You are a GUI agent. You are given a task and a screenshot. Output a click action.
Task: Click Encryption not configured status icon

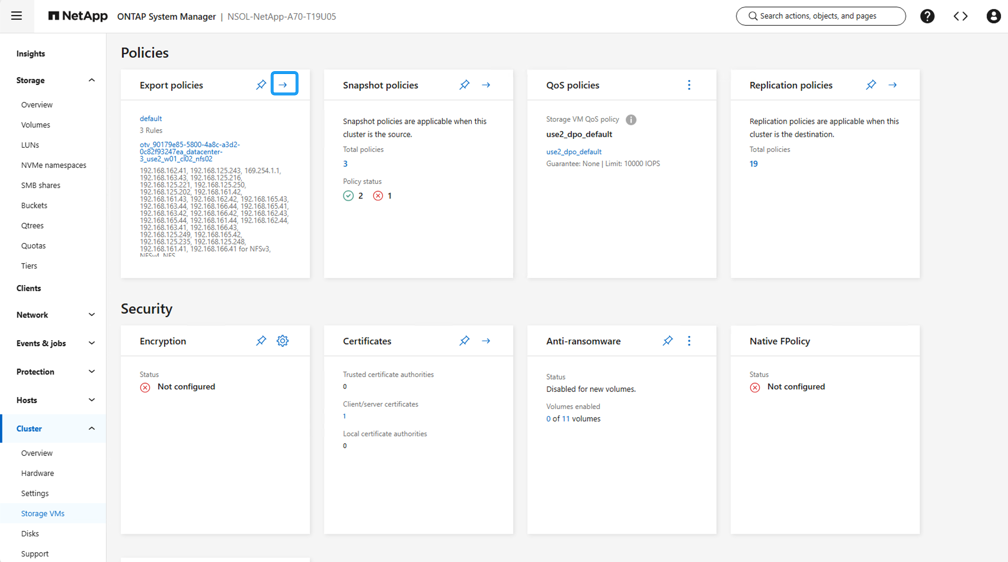pos(145,387)
